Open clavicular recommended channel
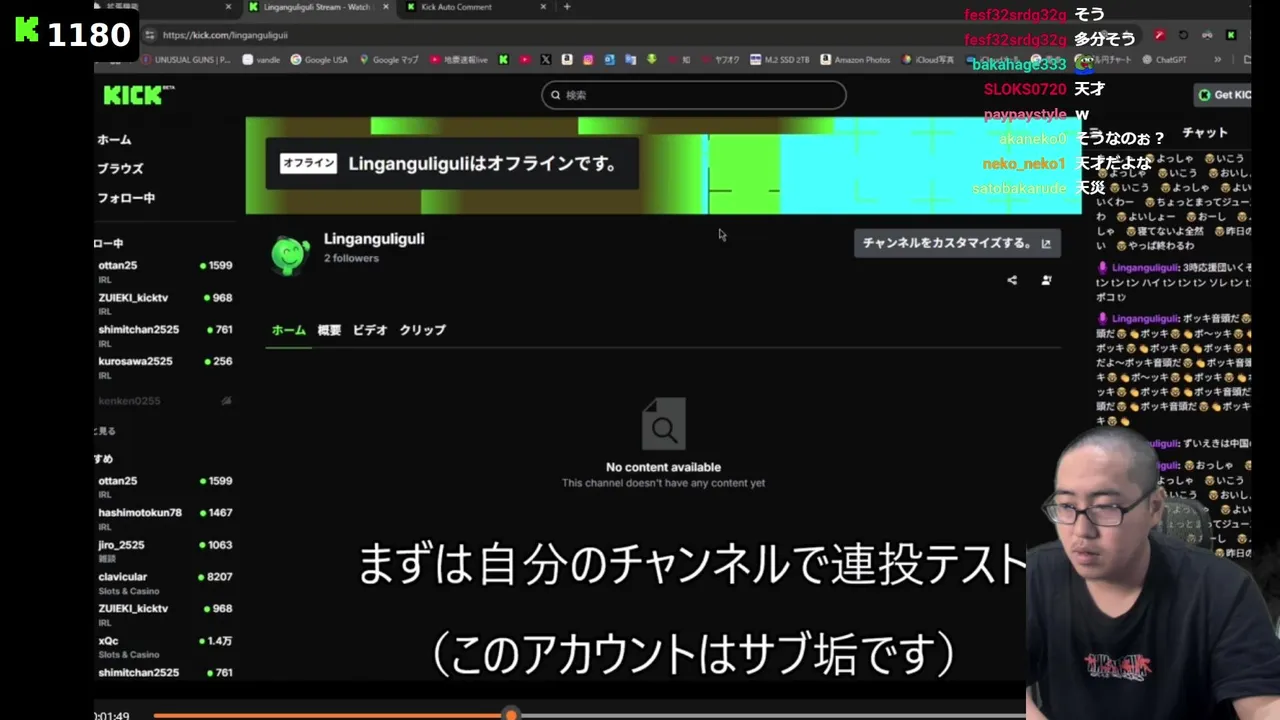 pyautogui.click(x=165, y=583)
